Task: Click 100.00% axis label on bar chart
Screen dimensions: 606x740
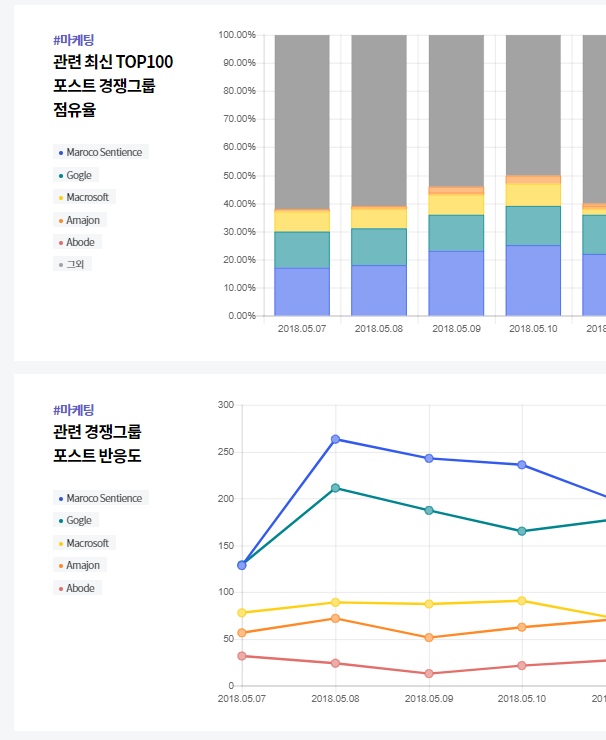Action: pos(237,35)
